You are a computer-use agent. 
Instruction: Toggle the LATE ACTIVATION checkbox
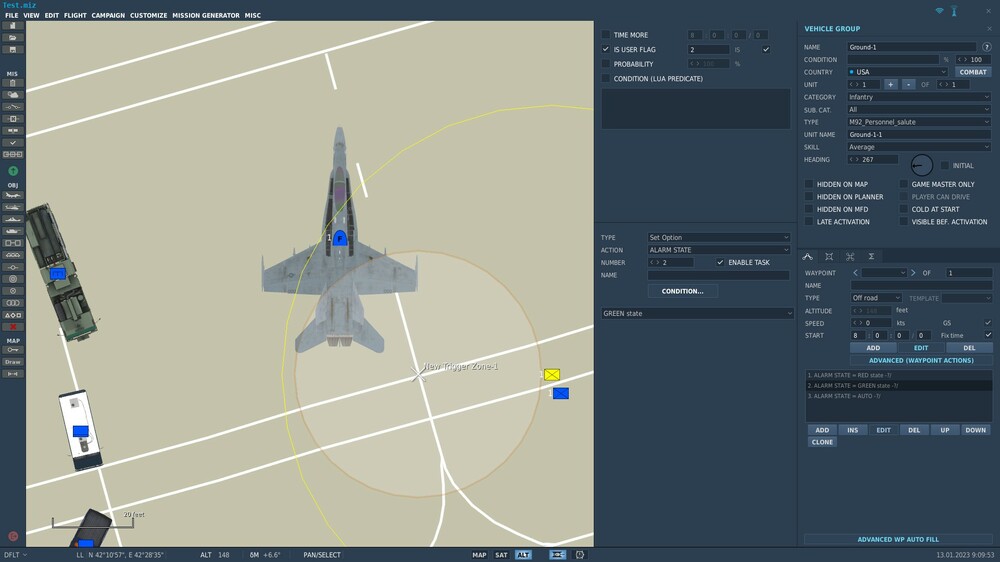pos(809,221)
